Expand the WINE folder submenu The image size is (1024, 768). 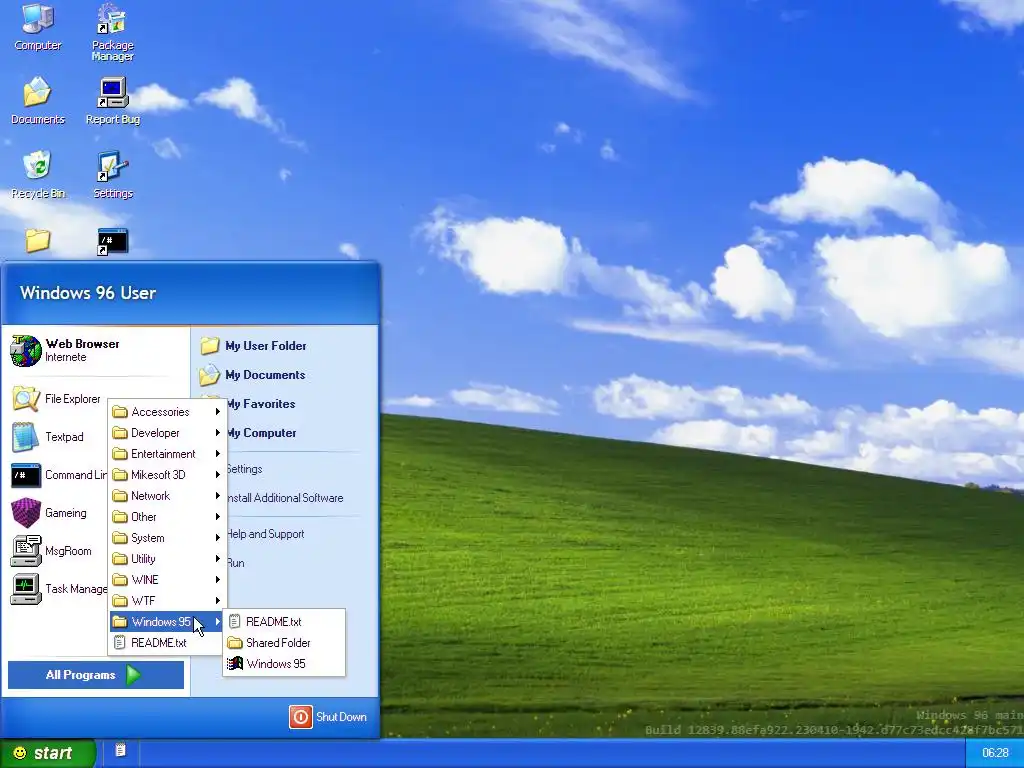pos(167,580)
